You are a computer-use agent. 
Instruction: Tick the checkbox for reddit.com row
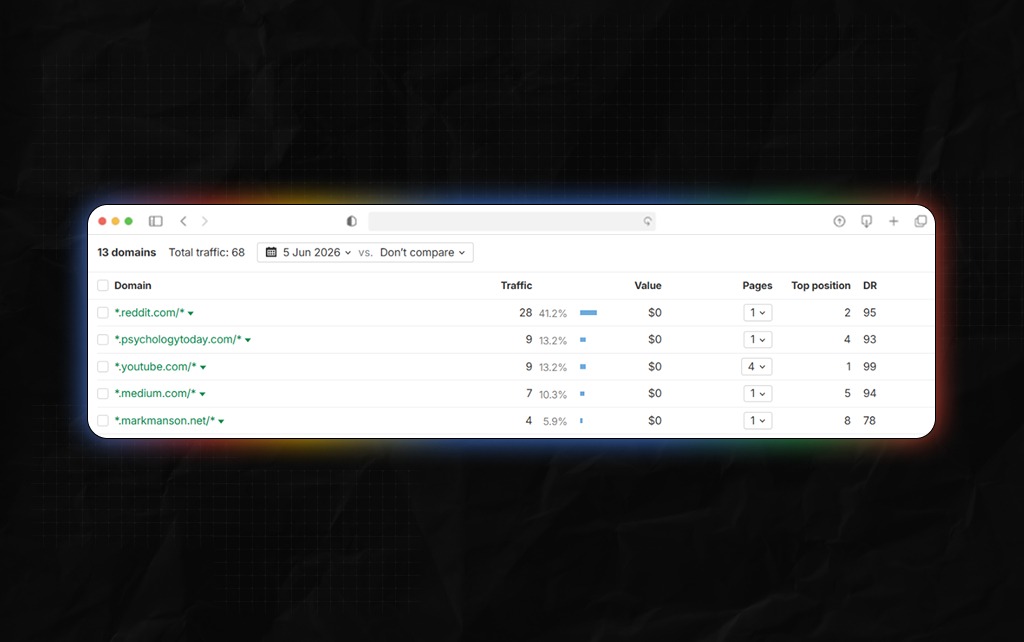tap(103, 313)
